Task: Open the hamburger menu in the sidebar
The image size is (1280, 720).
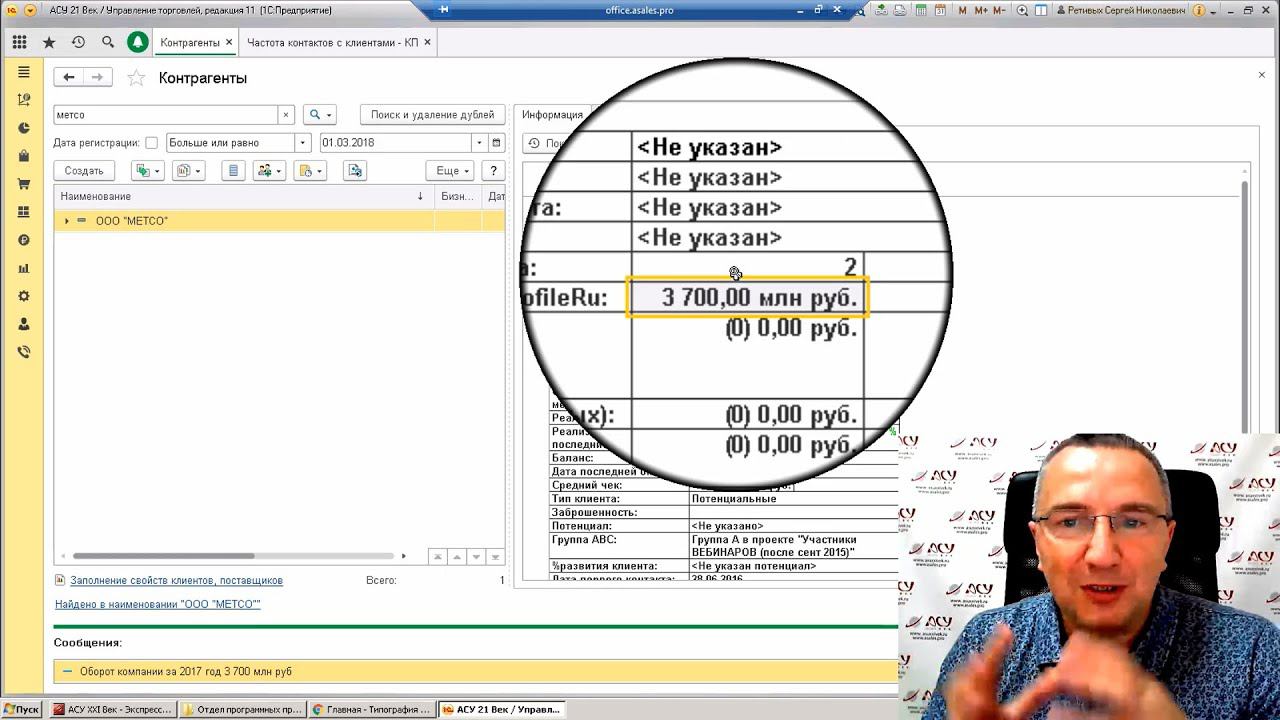Action: tap(24, 72)
